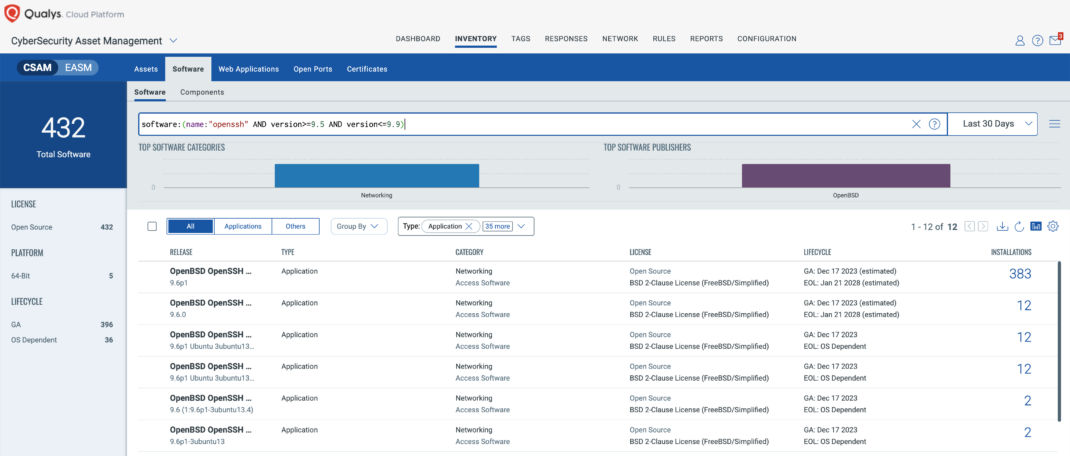Switch to the Certificates tab

pos(367,69)
